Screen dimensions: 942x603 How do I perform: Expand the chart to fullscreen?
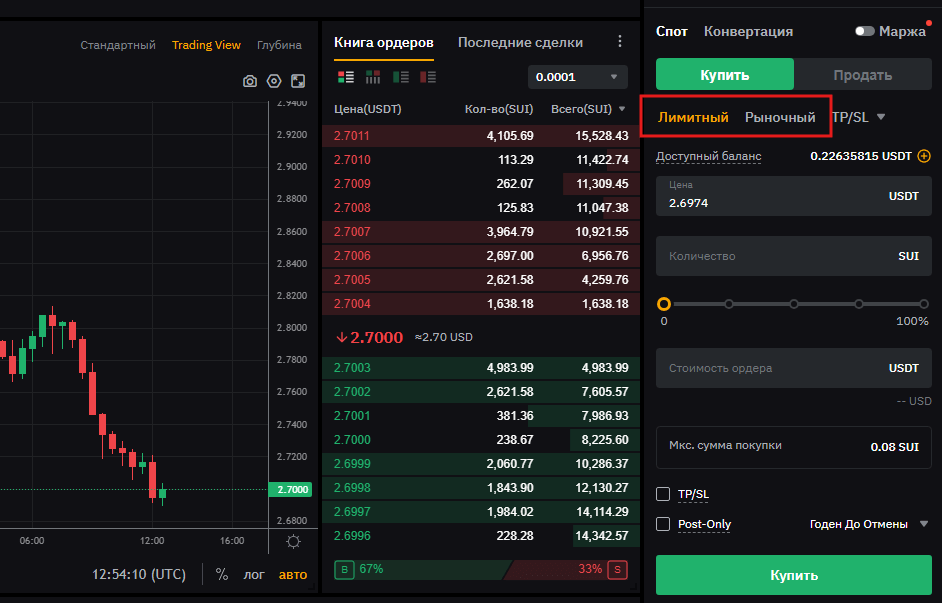298,81
